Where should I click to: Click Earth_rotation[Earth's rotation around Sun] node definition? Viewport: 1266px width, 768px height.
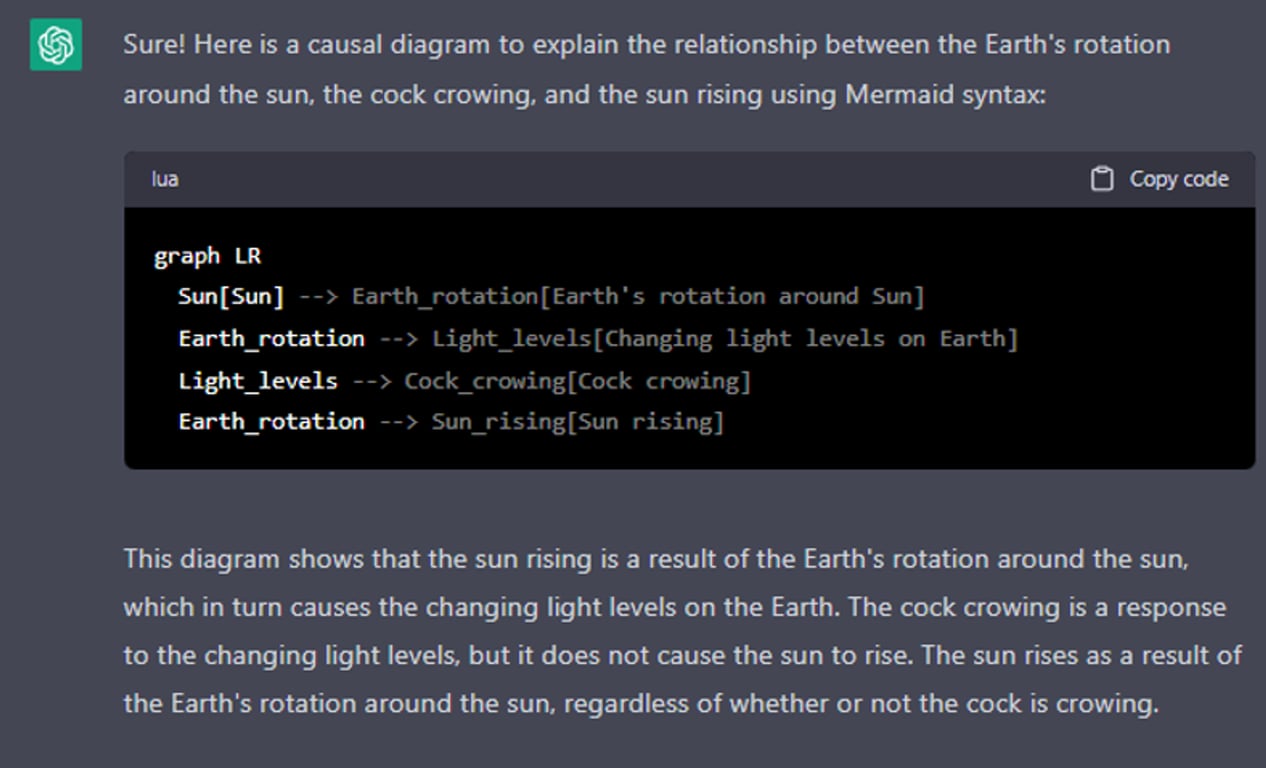(x=638, y=296)
